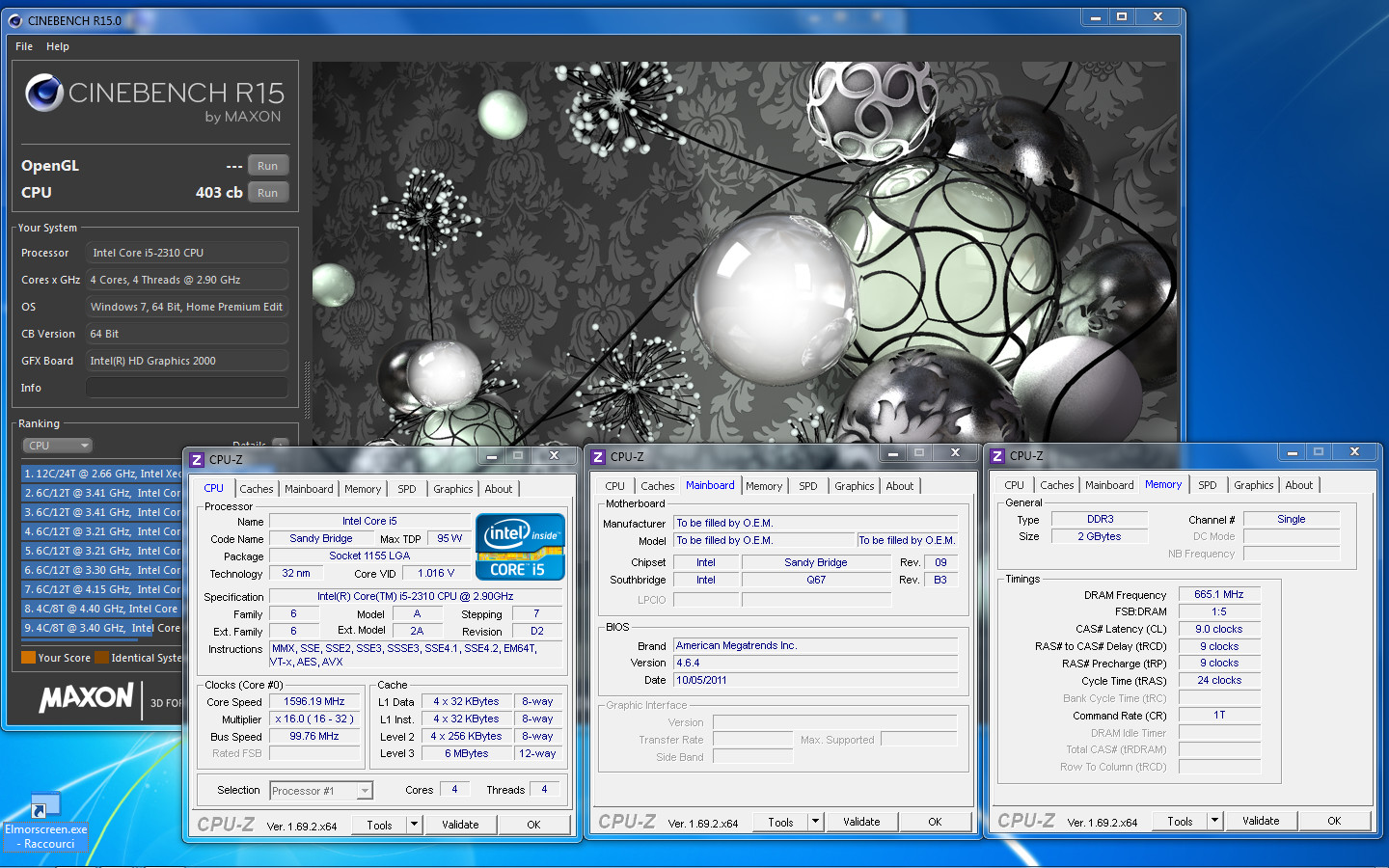Screen dimensions: 1389x868
Task: Open Memory tab in the CPU-tab CPU-Z window
Action: point(363,489)
